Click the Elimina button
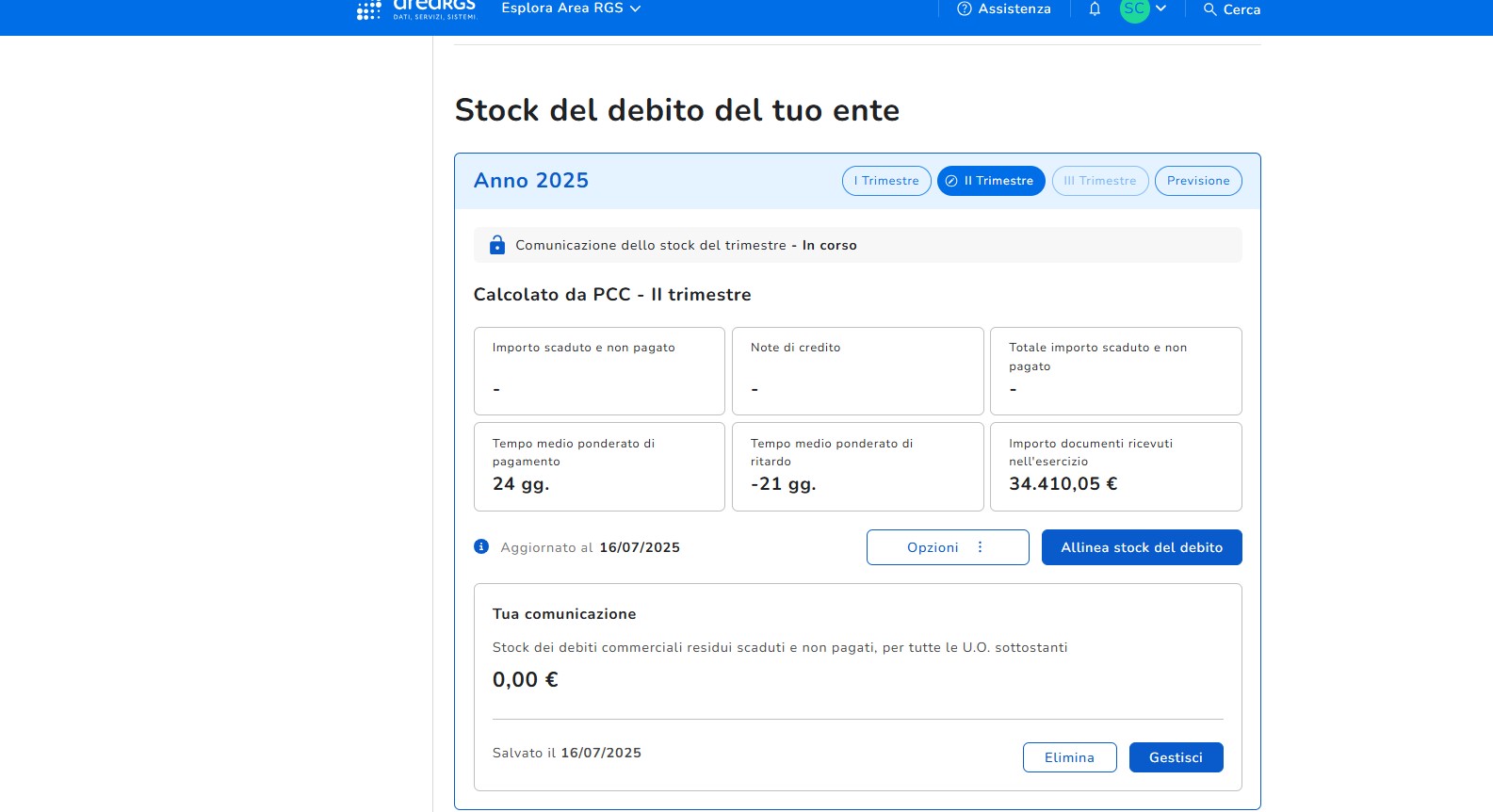The width and height of the screenshot is (1493, 812). [1069, 757]
